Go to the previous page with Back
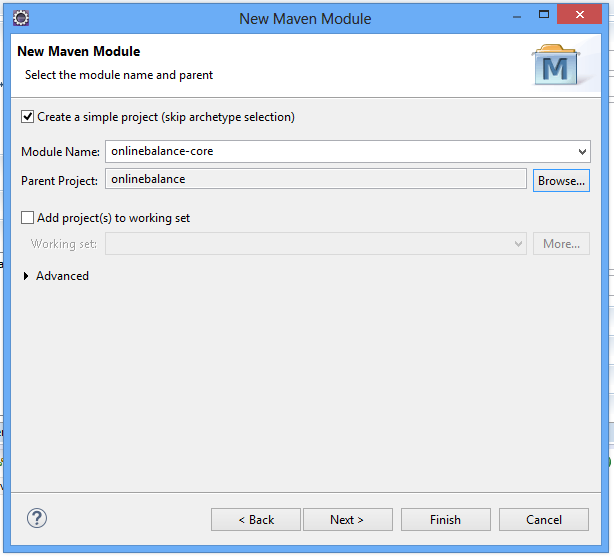The height and width of the screenshot is (557, 614). point(256,519)
